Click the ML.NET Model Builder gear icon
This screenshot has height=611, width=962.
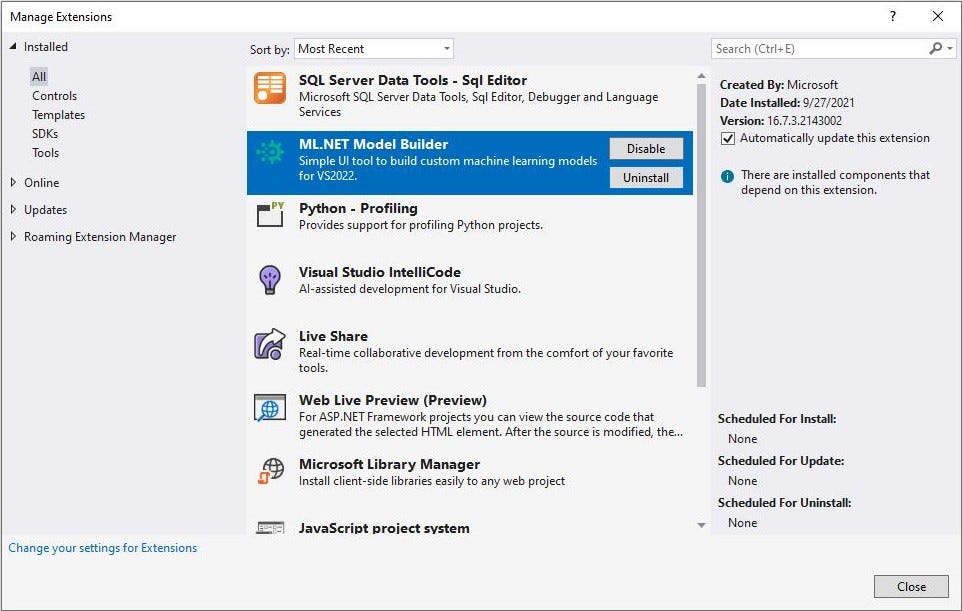click(x=270, y=152)
